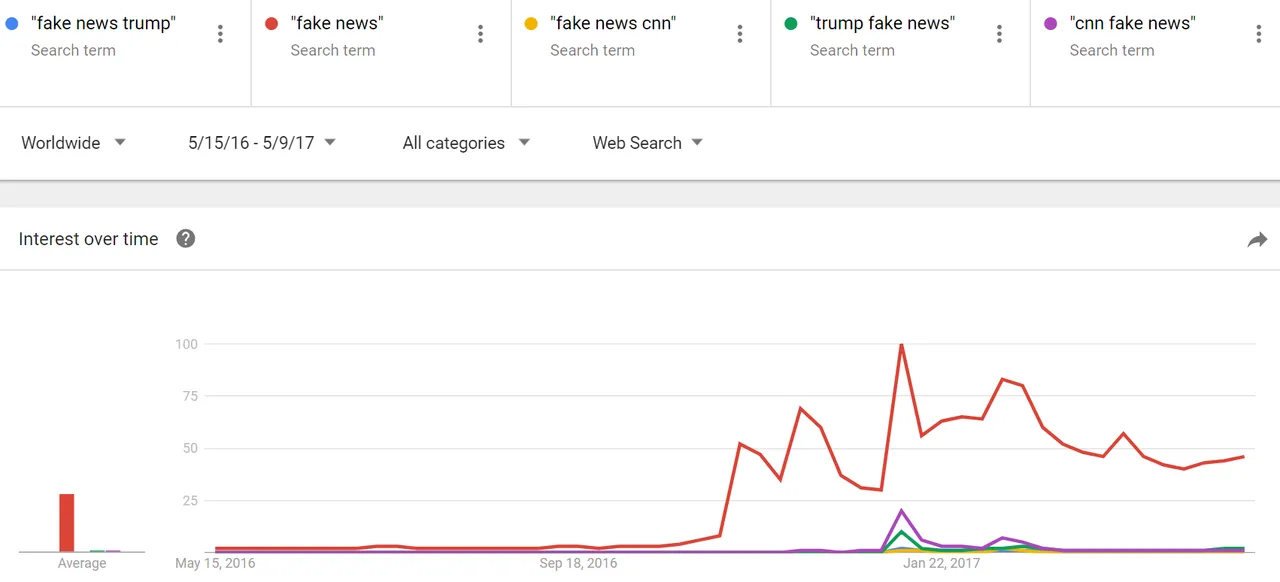Edit the "fake news cnn" search term

[613, 23]
